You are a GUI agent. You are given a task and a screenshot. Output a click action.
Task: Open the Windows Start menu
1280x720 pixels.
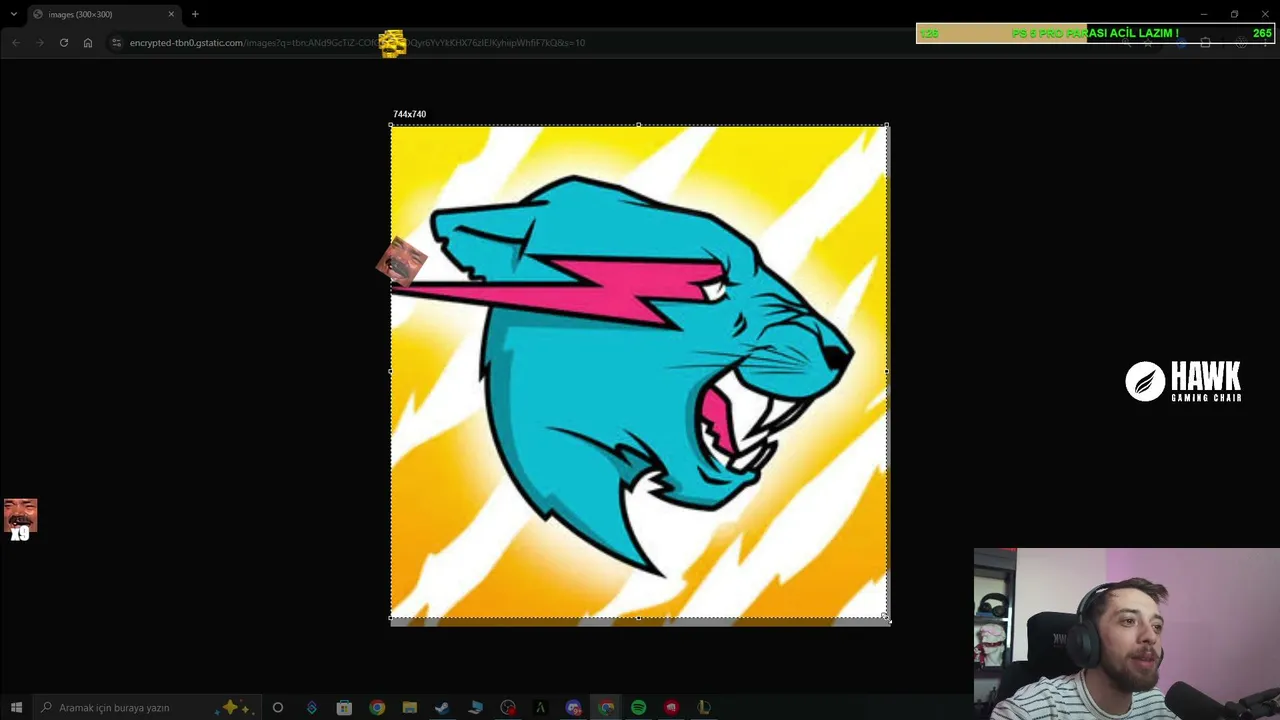click(16, 708)
